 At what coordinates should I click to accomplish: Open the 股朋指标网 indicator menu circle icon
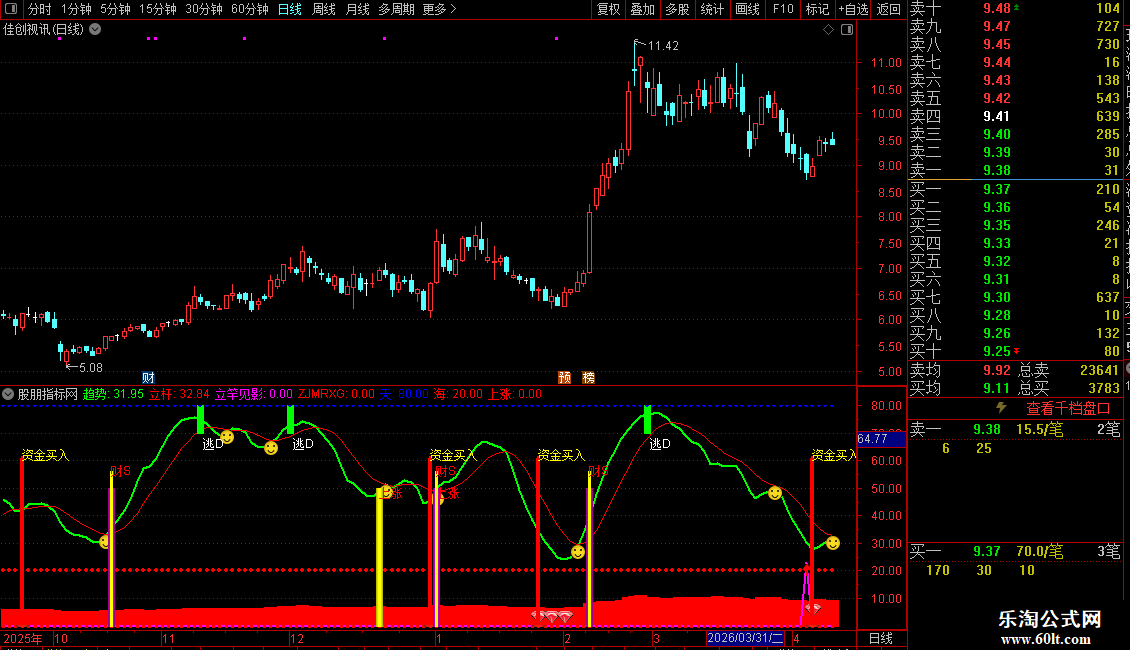point(8,394)
